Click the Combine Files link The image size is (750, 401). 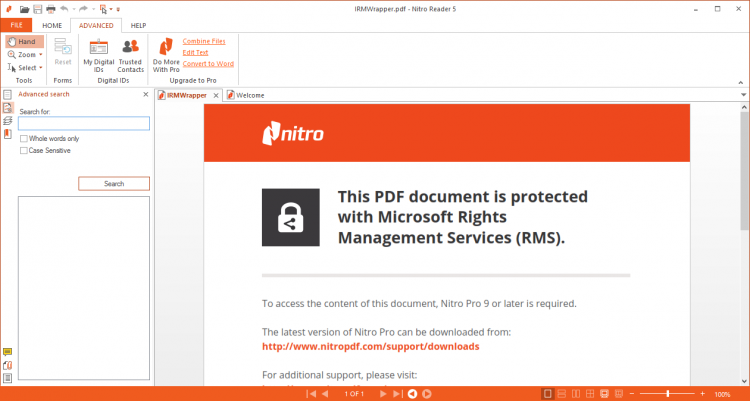pyautogui.click(x=204, y=41)
